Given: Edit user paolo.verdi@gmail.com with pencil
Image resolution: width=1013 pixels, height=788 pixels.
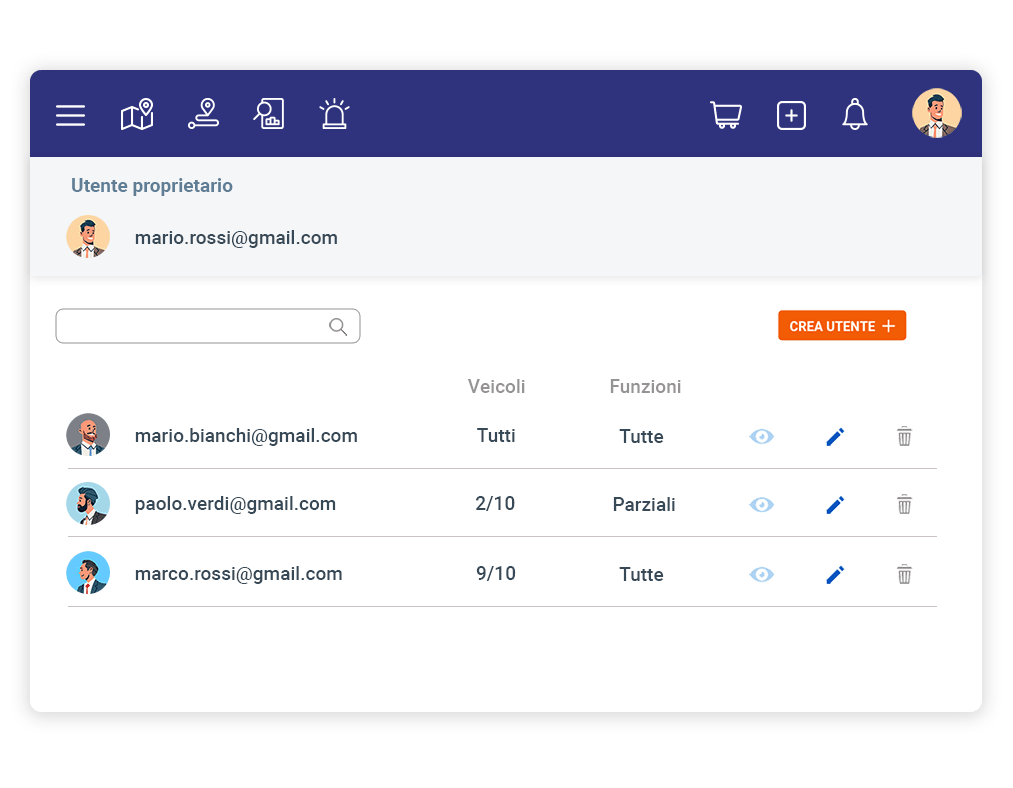Looking at the screenshot, I should pos(835,505).
